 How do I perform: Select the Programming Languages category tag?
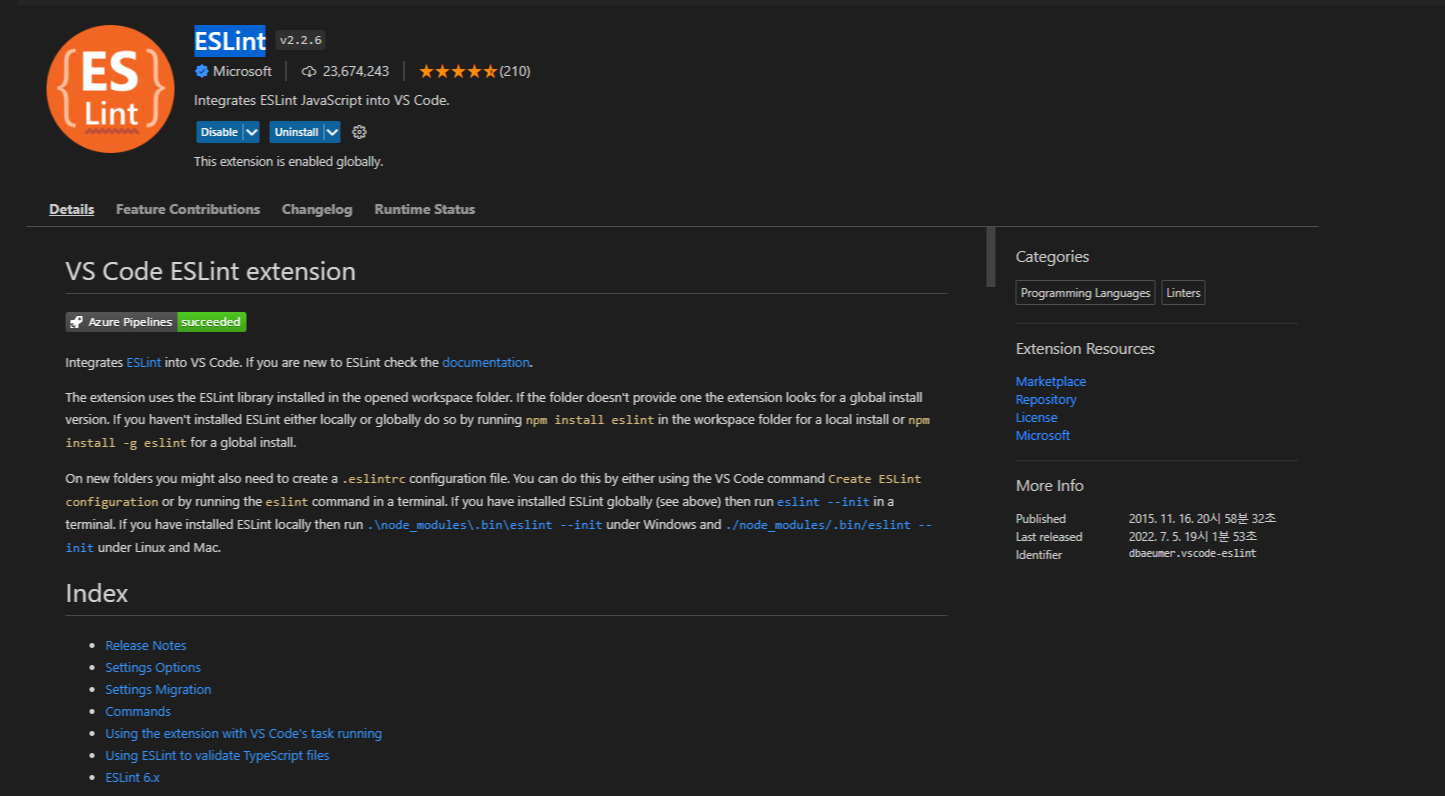[x=1085, y=293]
